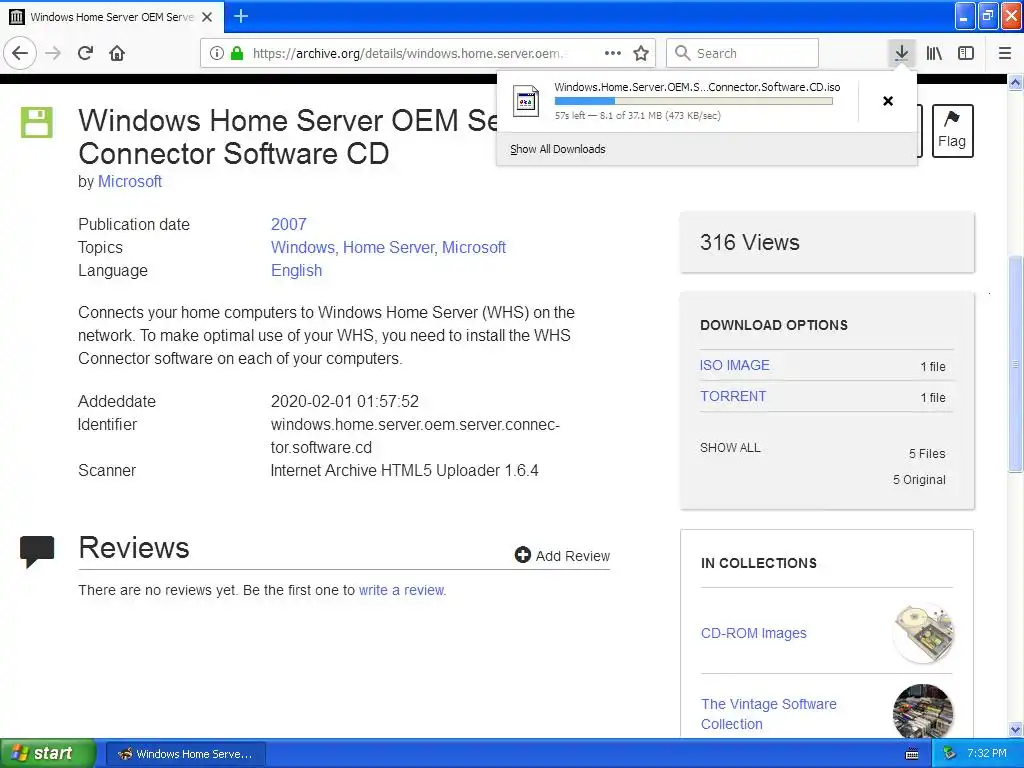1024x768 pixels.
Task: Open the Windows start menu
Action: pos(47,753)
